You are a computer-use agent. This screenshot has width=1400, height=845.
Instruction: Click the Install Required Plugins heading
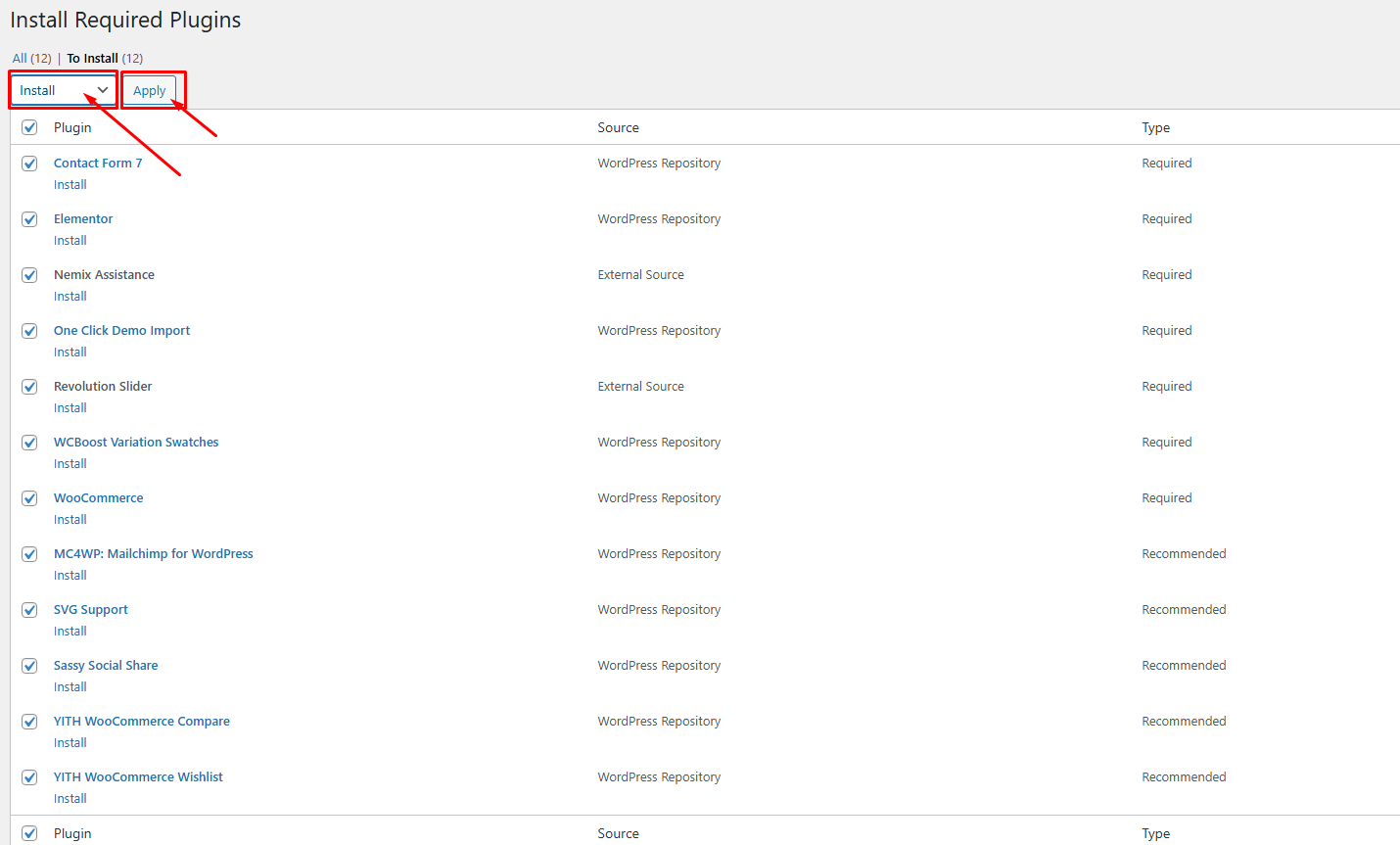pyautogui.click(x=125, y=21)
